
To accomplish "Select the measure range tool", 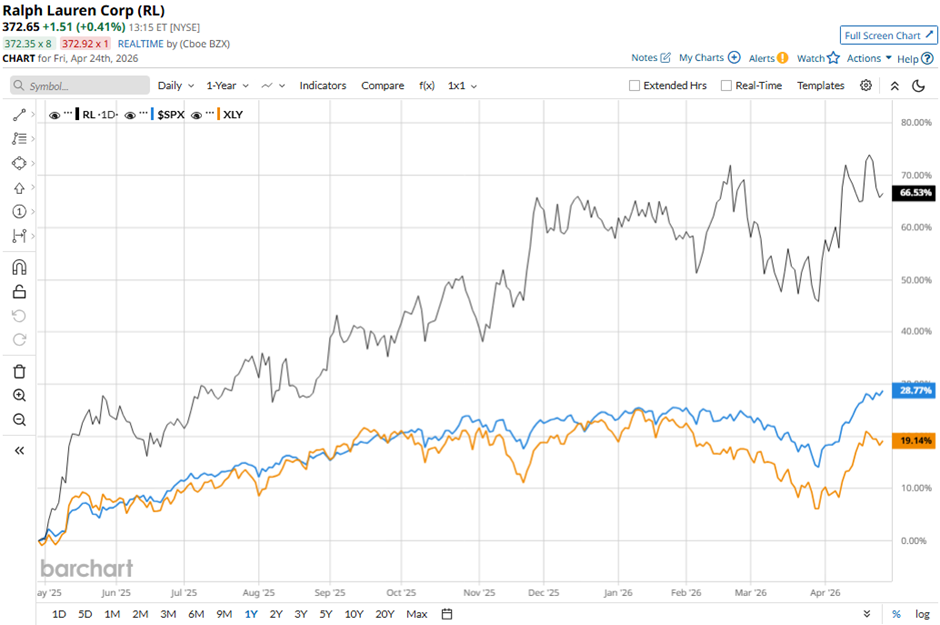I will pos(19,236).
